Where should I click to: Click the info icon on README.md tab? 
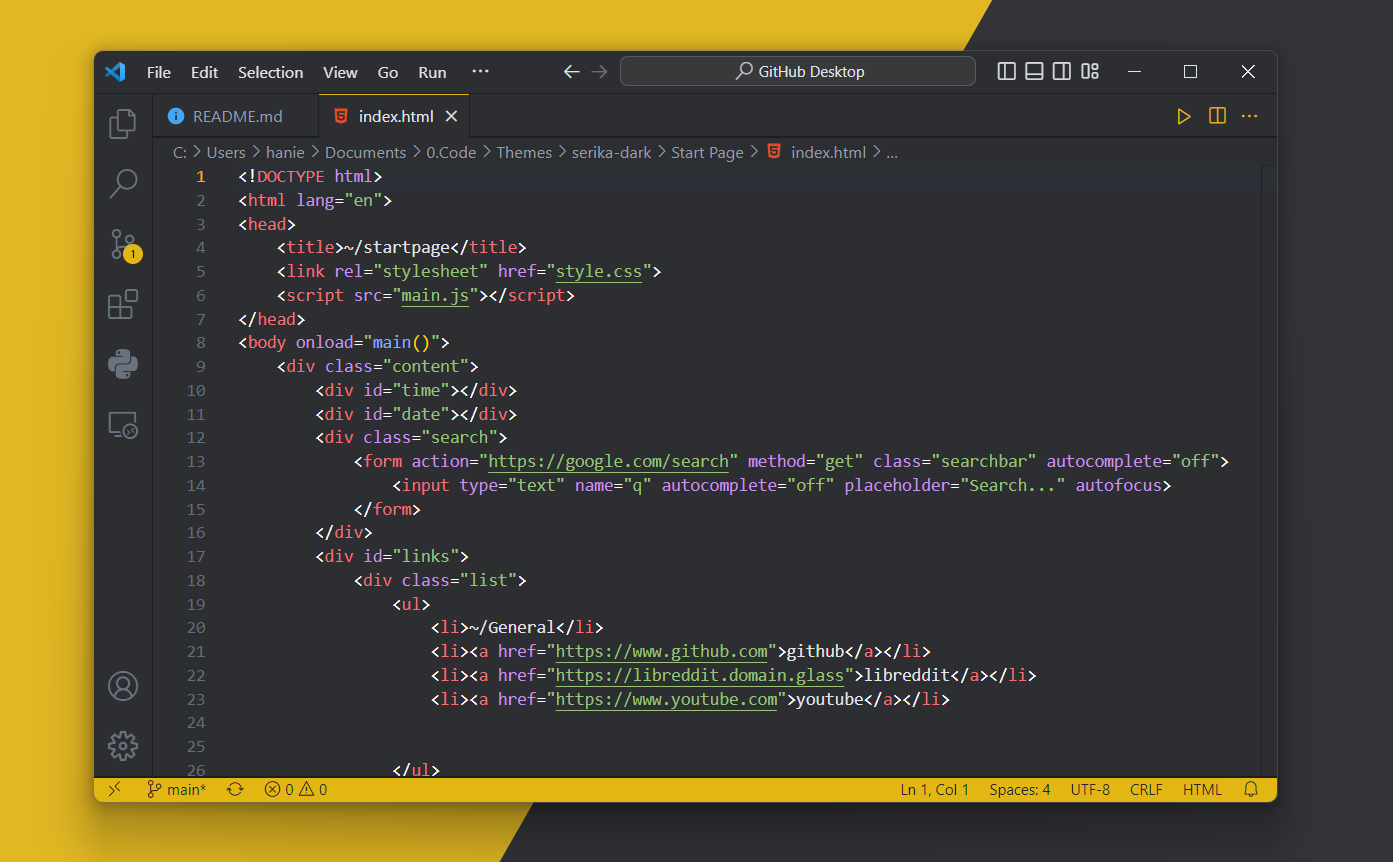(176, 116)
